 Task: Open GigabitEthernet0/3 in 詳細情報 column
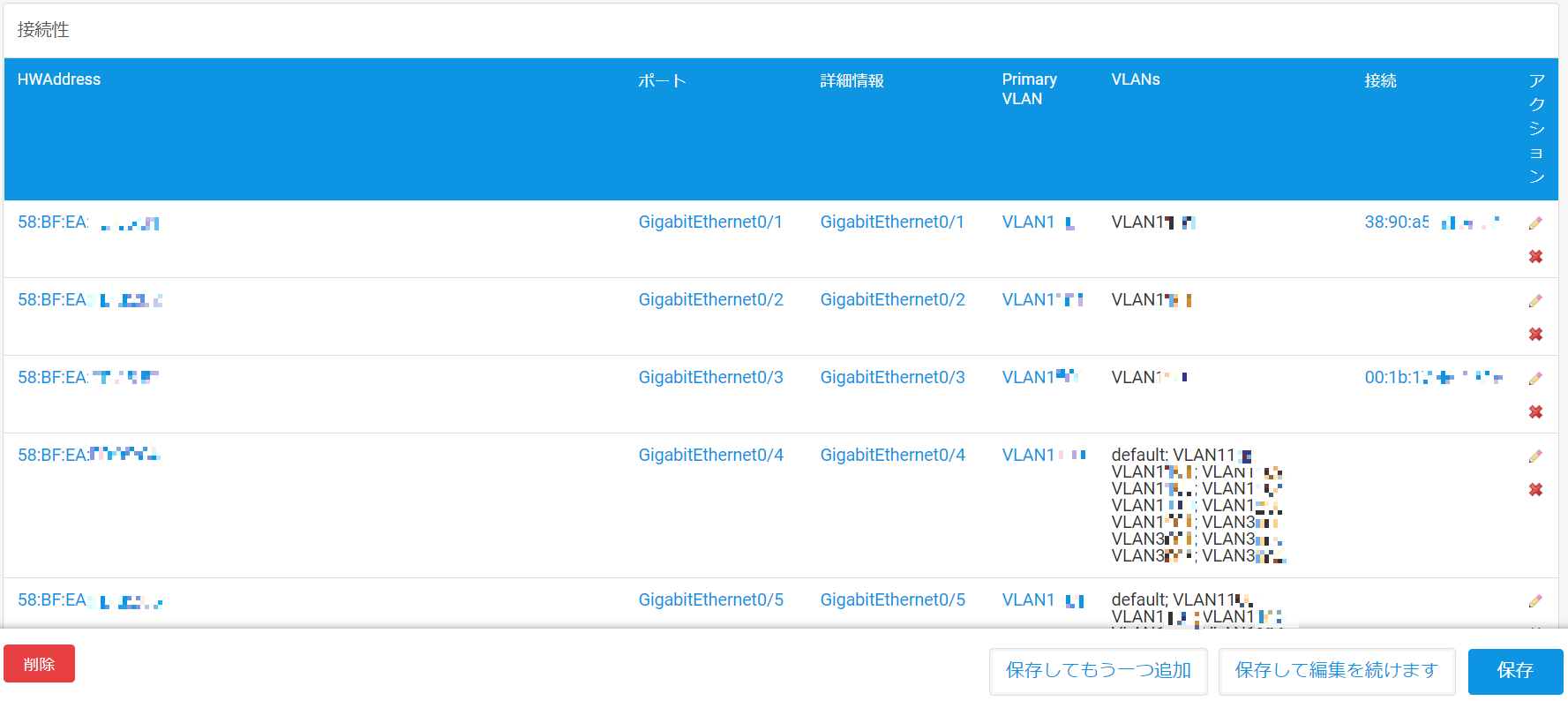pyautogui.click(x=892, y=378)
